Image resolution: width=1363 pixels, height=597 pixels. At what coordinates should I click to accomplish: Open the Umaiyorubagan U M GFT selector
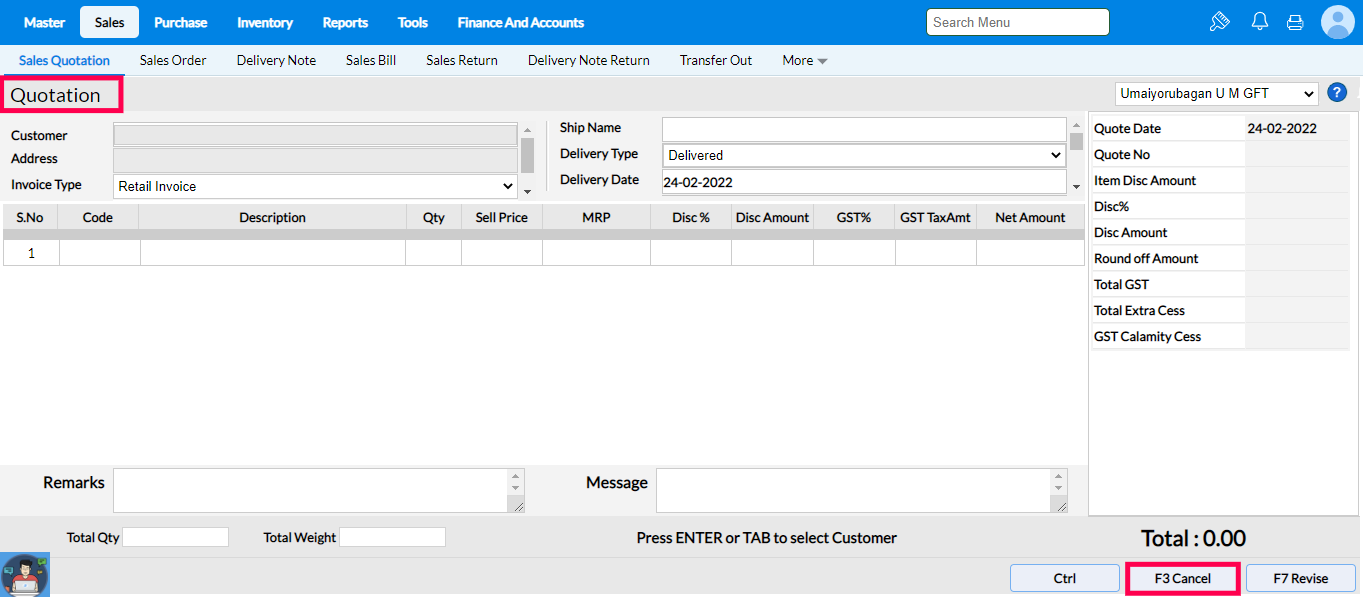(x=1217, y=93)
